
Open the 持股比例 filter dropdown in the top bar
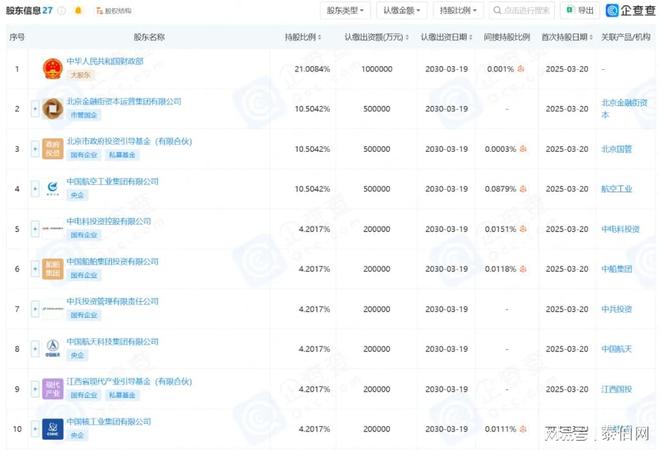click(x=458, y=10)
